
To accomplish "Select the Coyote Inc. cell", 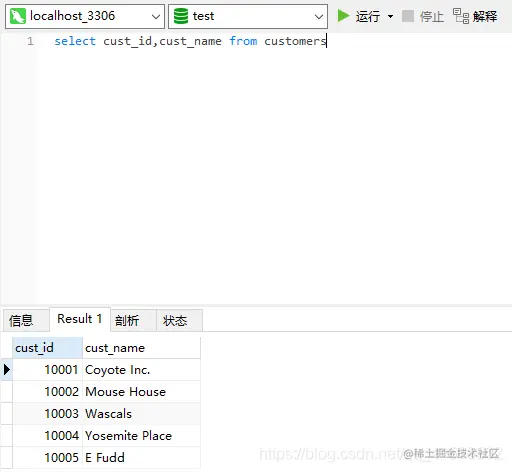I will point(141,370).
